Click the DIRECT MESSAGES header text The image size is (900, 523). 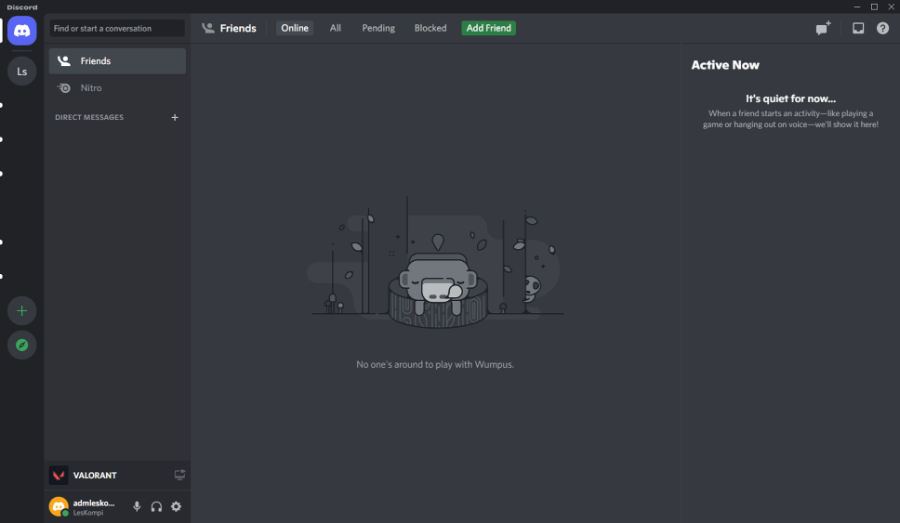coord(89,117)
